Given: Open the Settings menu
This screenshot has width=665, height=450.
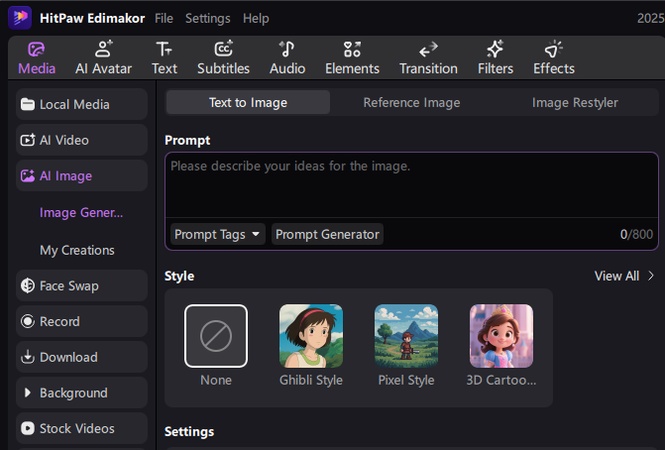Looking at the screenshot, I should tap(207, 18).
